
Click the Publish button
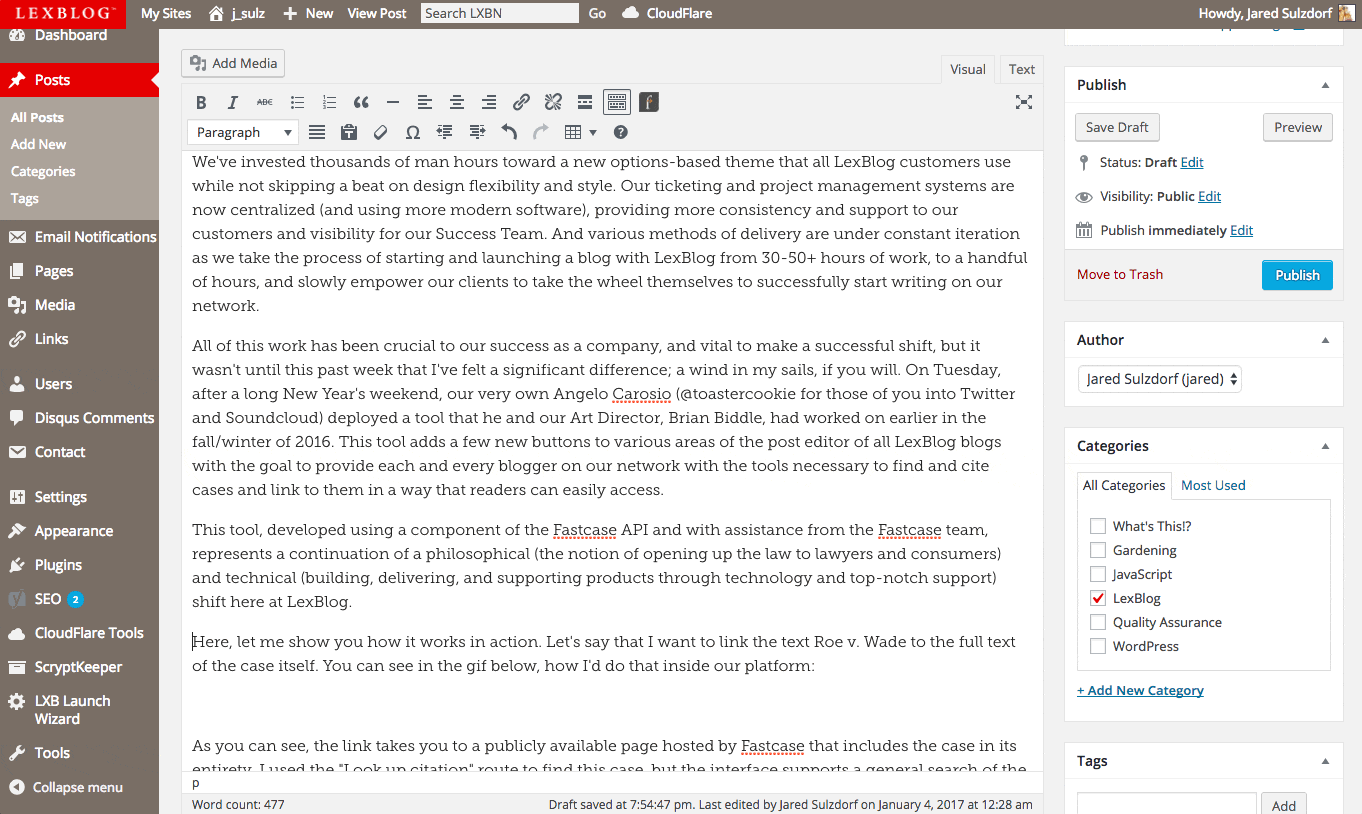pyautogui.click(x=1297, y=275)
